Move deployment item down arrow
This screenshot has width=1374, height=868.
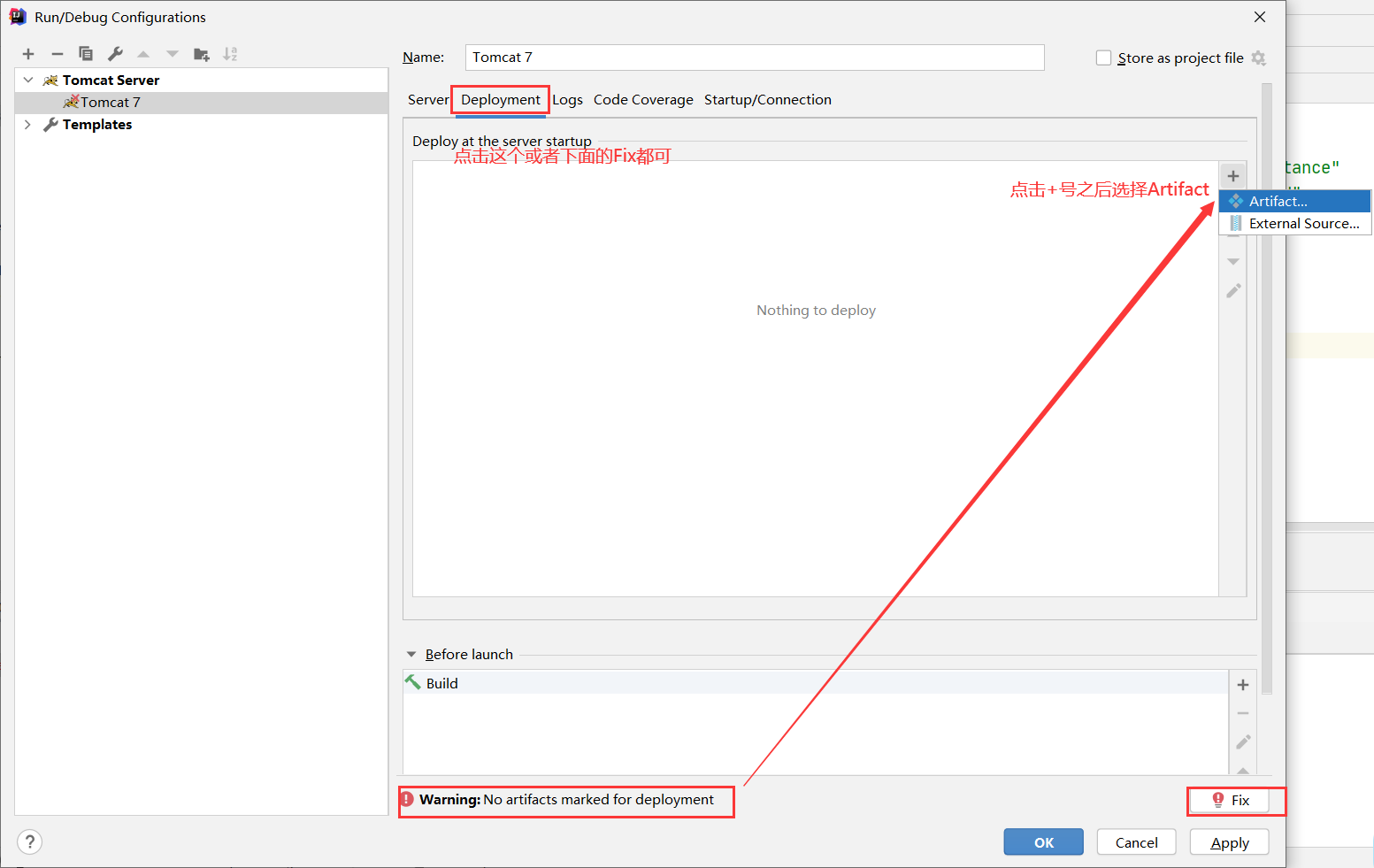(1233, 262)
